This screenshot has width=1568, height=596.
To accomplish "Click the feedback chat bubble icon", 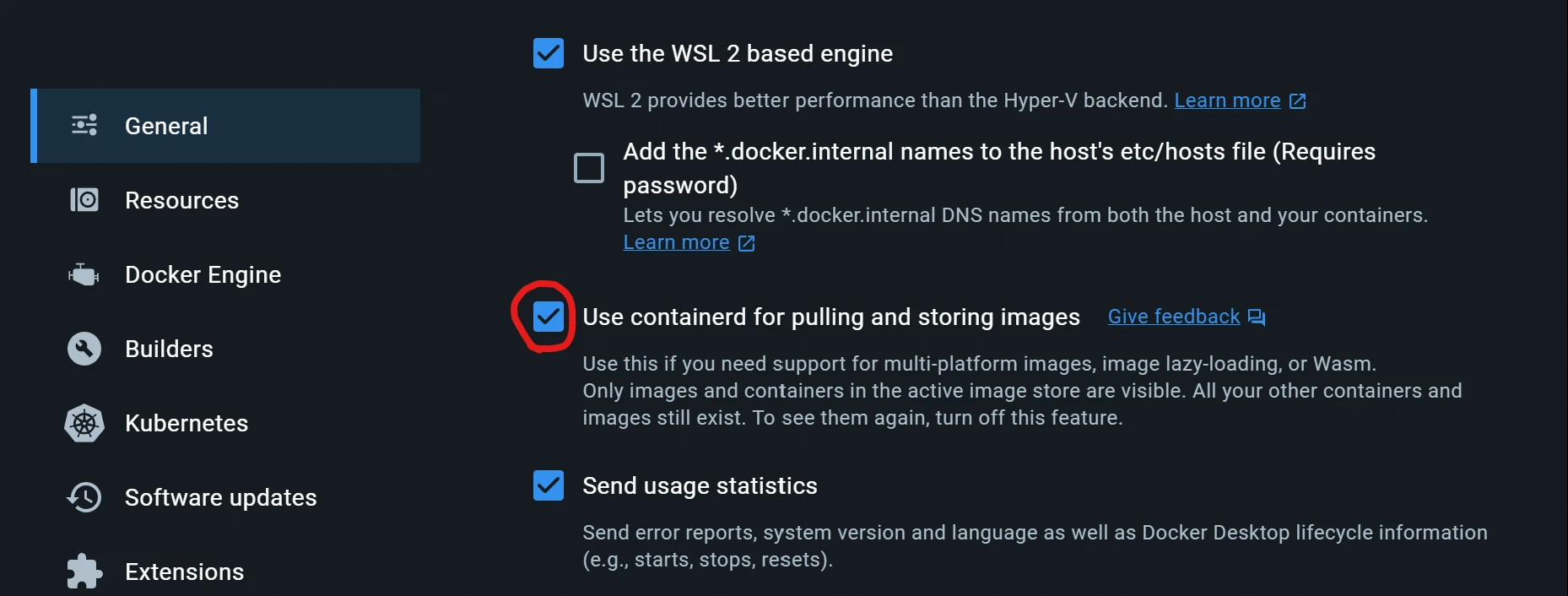I will 1257,317.
